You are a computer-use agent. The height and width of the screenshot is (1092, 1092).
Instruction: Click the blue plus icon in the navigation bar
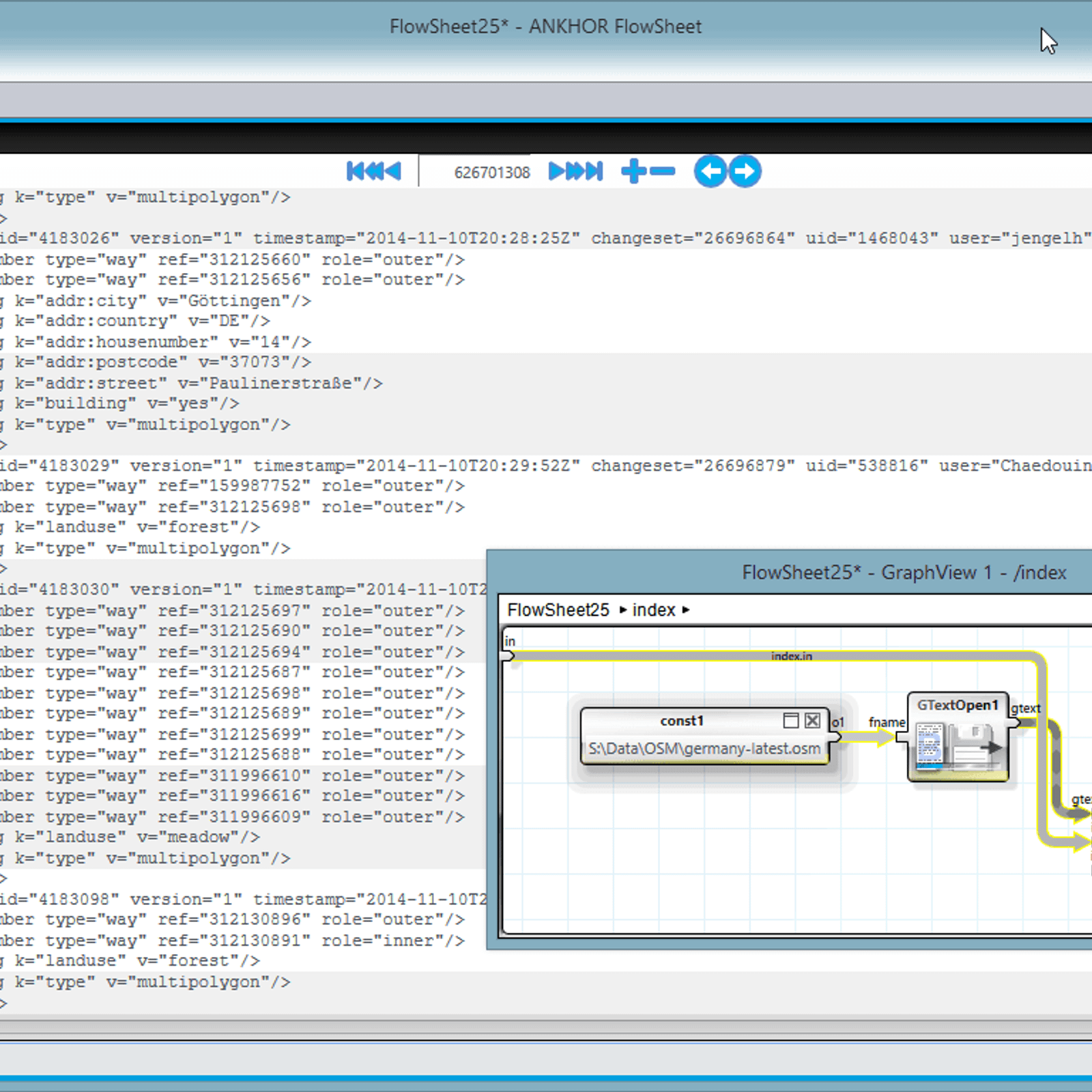[x=633, y=171]
